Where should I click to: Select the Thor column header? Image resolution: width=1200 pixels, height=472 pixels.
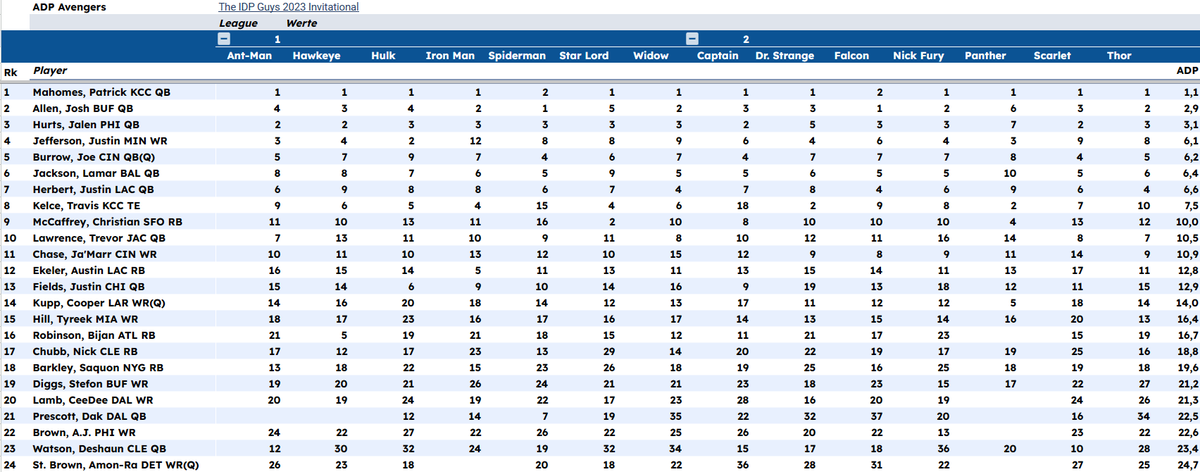click(1119, 56)
